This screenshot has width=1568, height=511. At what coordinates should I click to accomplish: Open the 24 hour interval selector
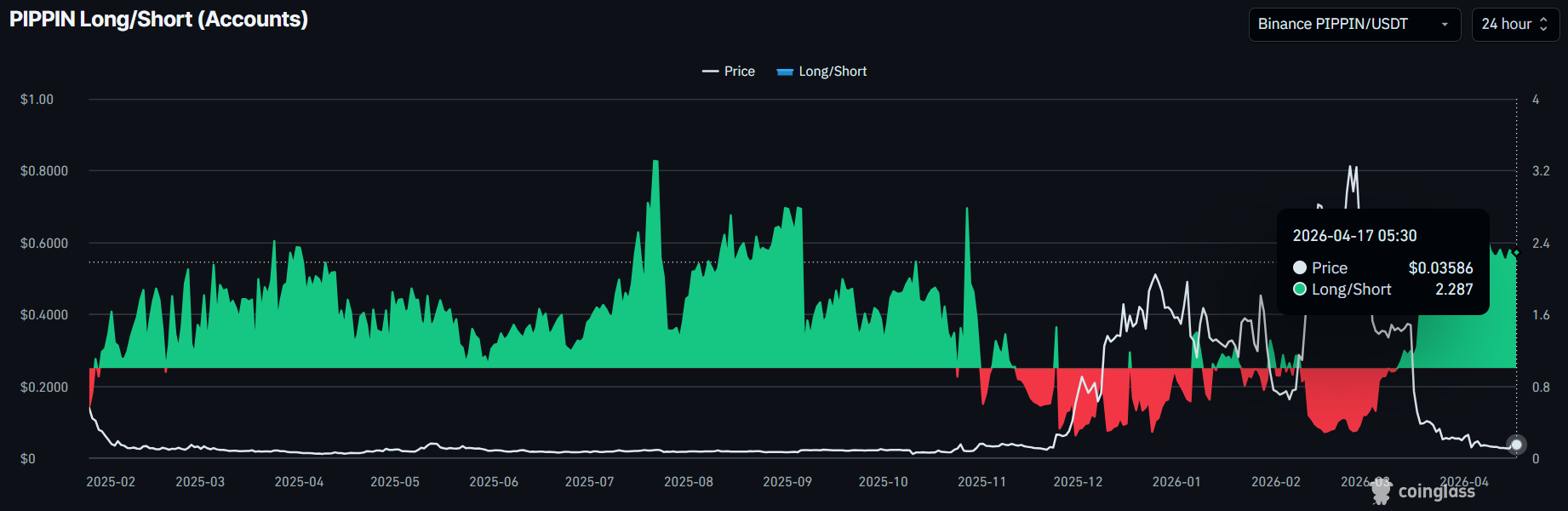coord(1506,24)
